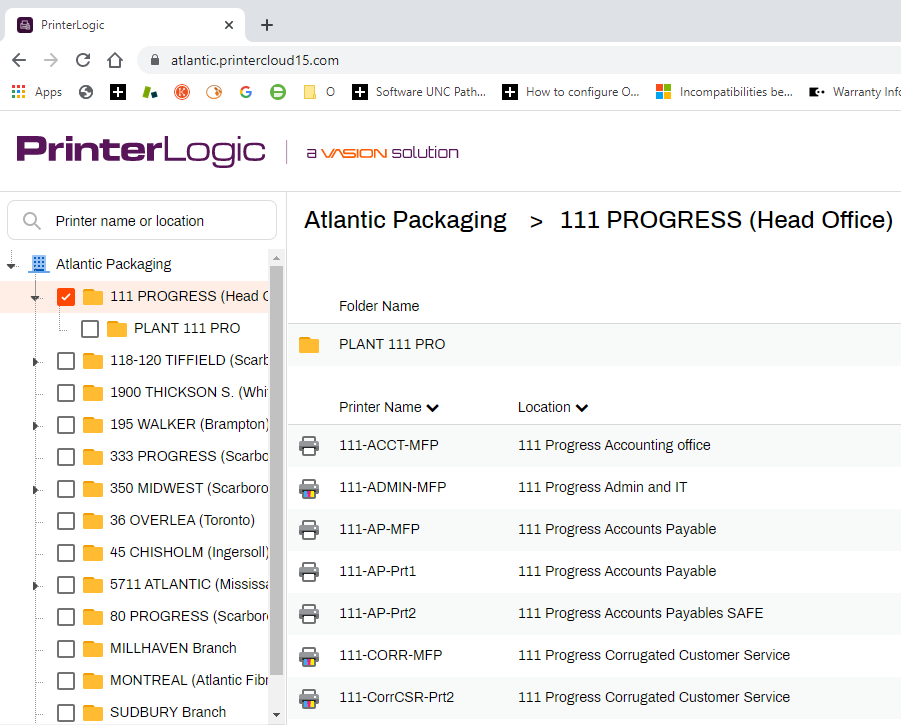901x725 pixels.
Task: Click the reload page icon
Action: 83,59
